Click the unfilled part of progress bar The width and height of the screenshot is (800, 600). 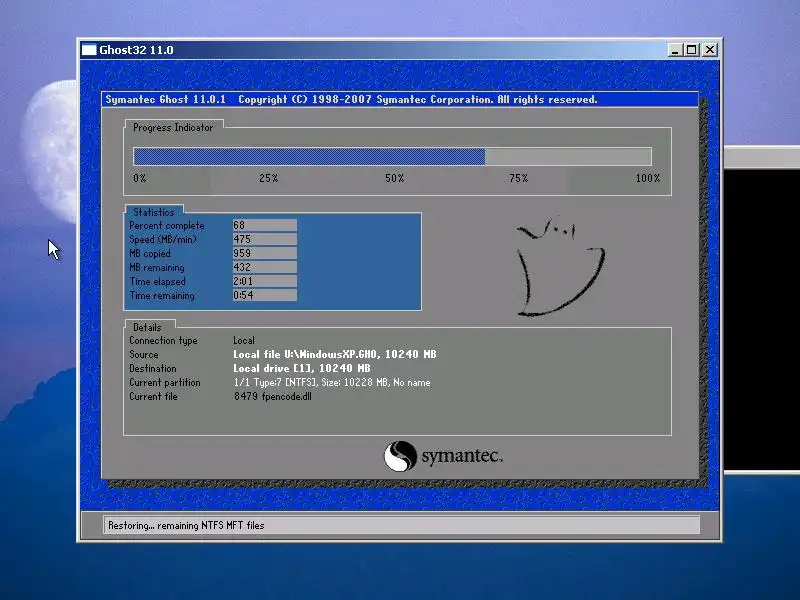(568, 156)
